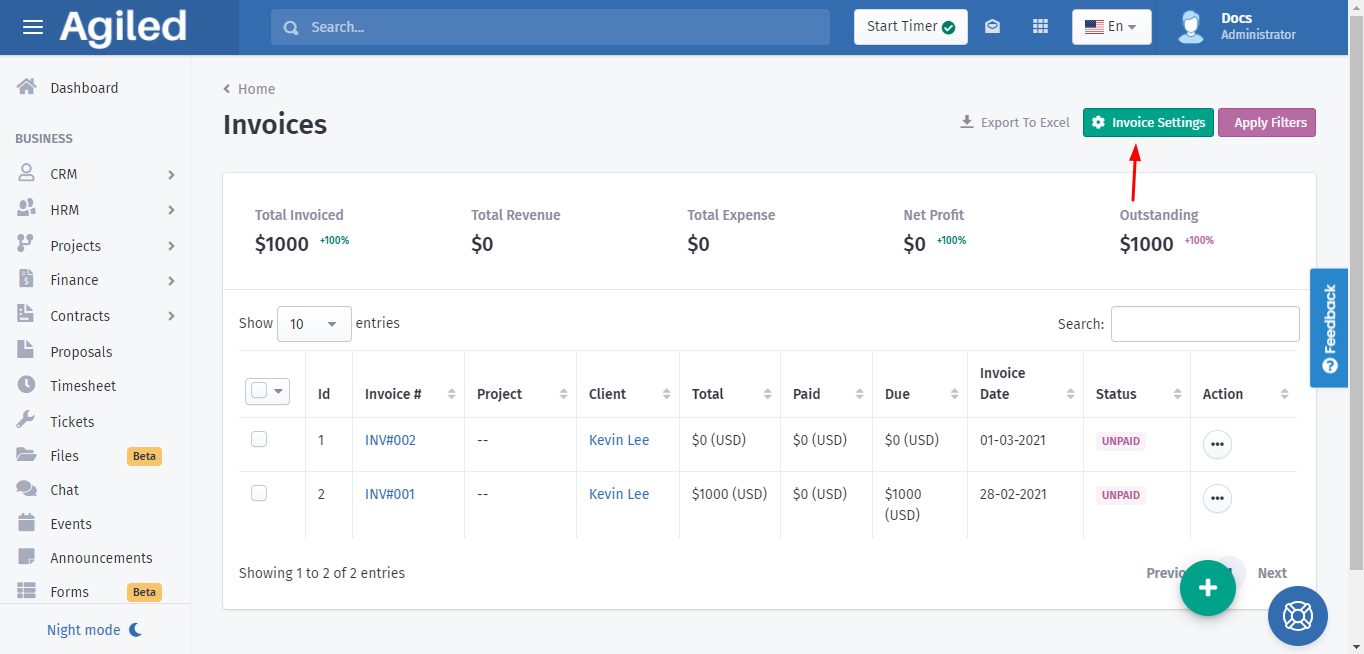This screenshot has width=1364, height=654.
Task: Open the lifebuoy help widget
Action: [1297, 616]
